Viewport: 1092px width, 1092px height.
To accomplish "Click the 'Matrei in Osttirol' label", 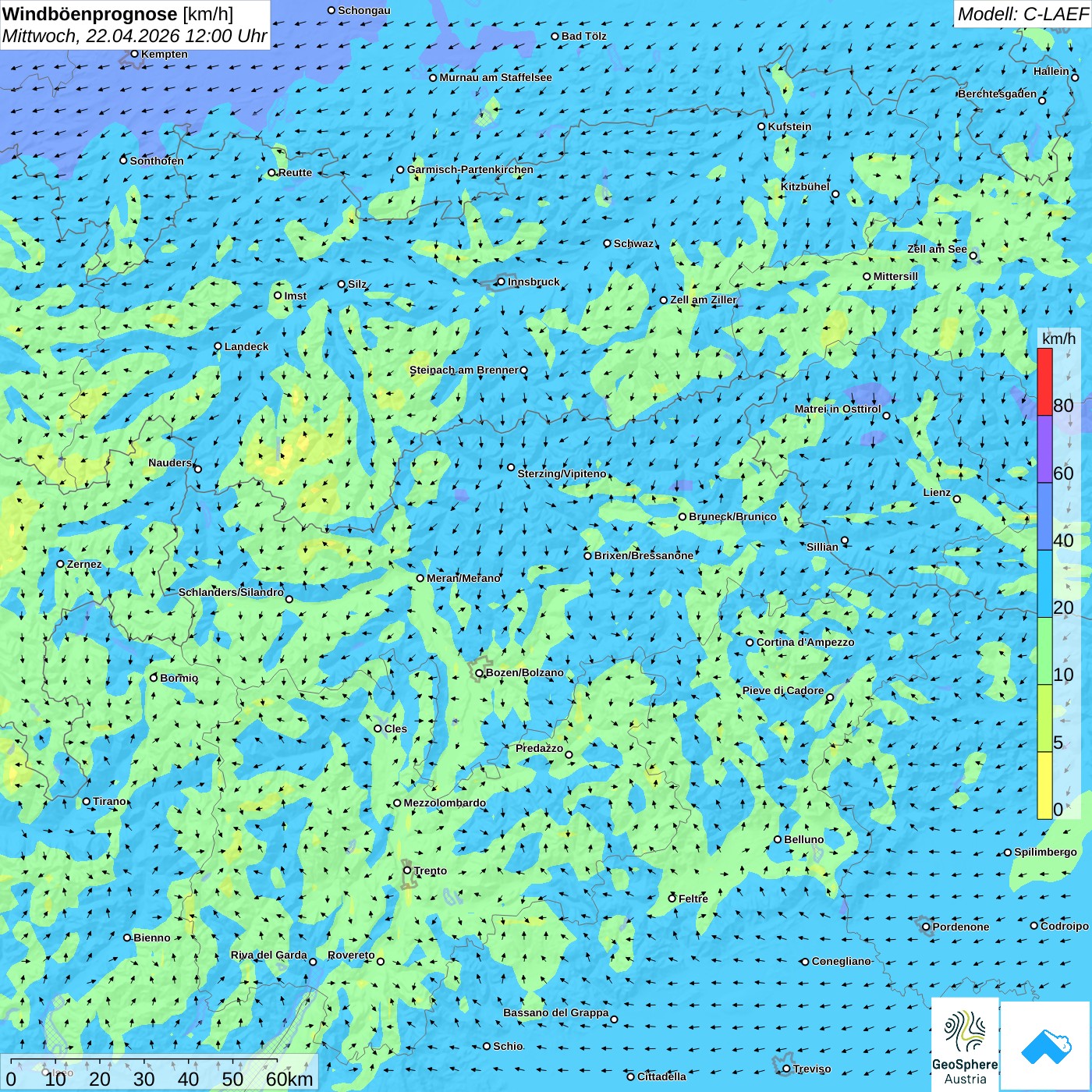I will point(838,409).
